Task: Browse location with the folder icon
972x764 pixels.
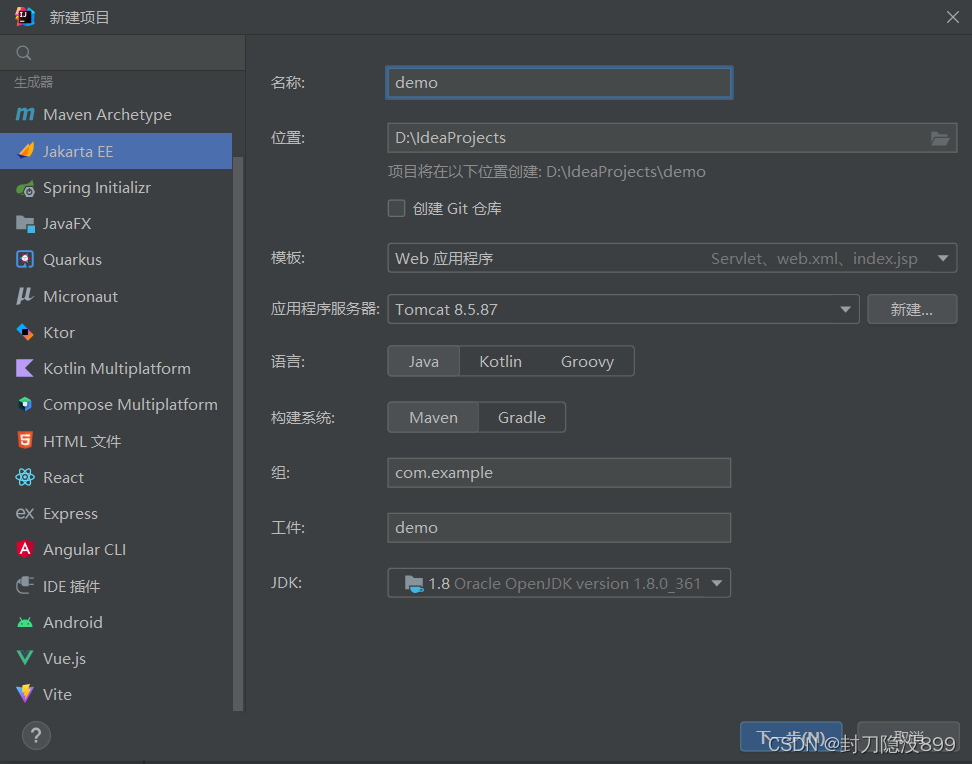Action: 940,138
